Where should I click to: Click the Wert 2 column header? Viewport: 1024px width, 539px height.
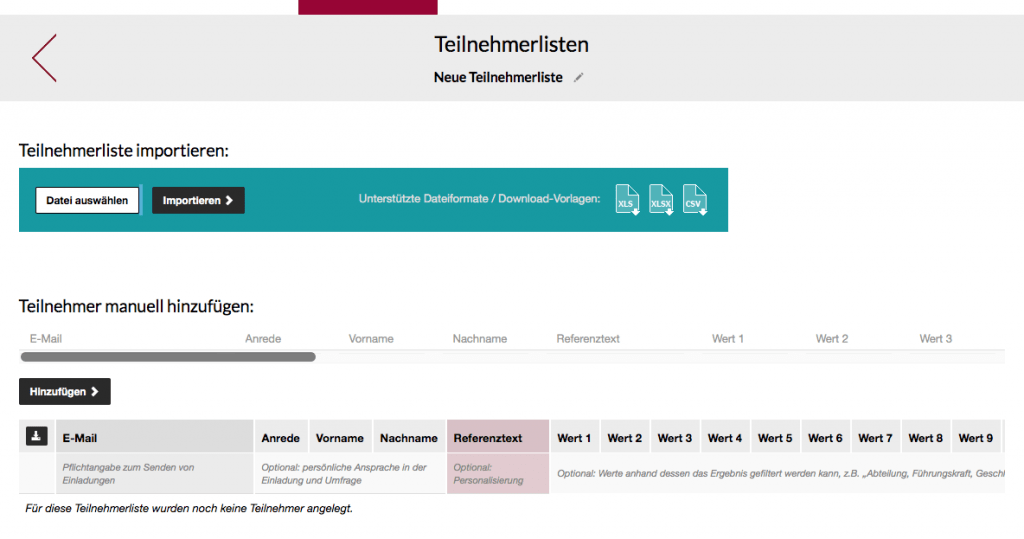[x=624, y=438]
